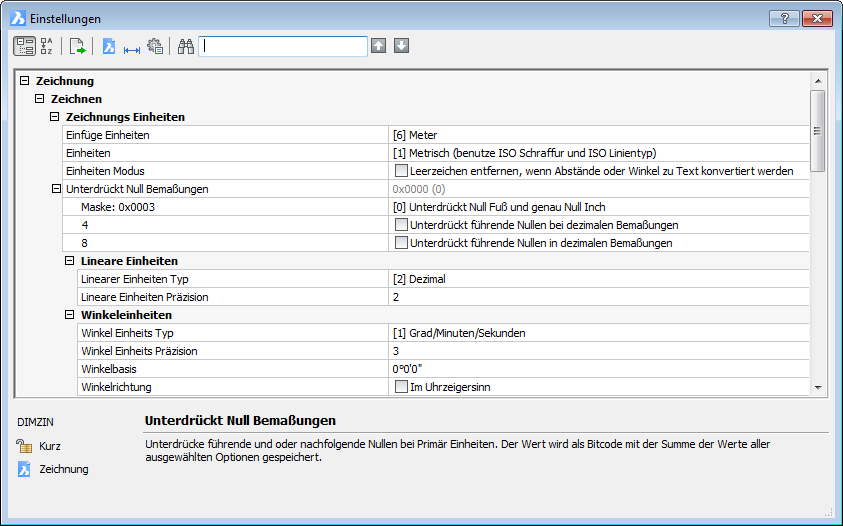The height and width of the screenshot is (526, 843).
Task: Click the program options gear icon
Action: click(x=154, y=46)
